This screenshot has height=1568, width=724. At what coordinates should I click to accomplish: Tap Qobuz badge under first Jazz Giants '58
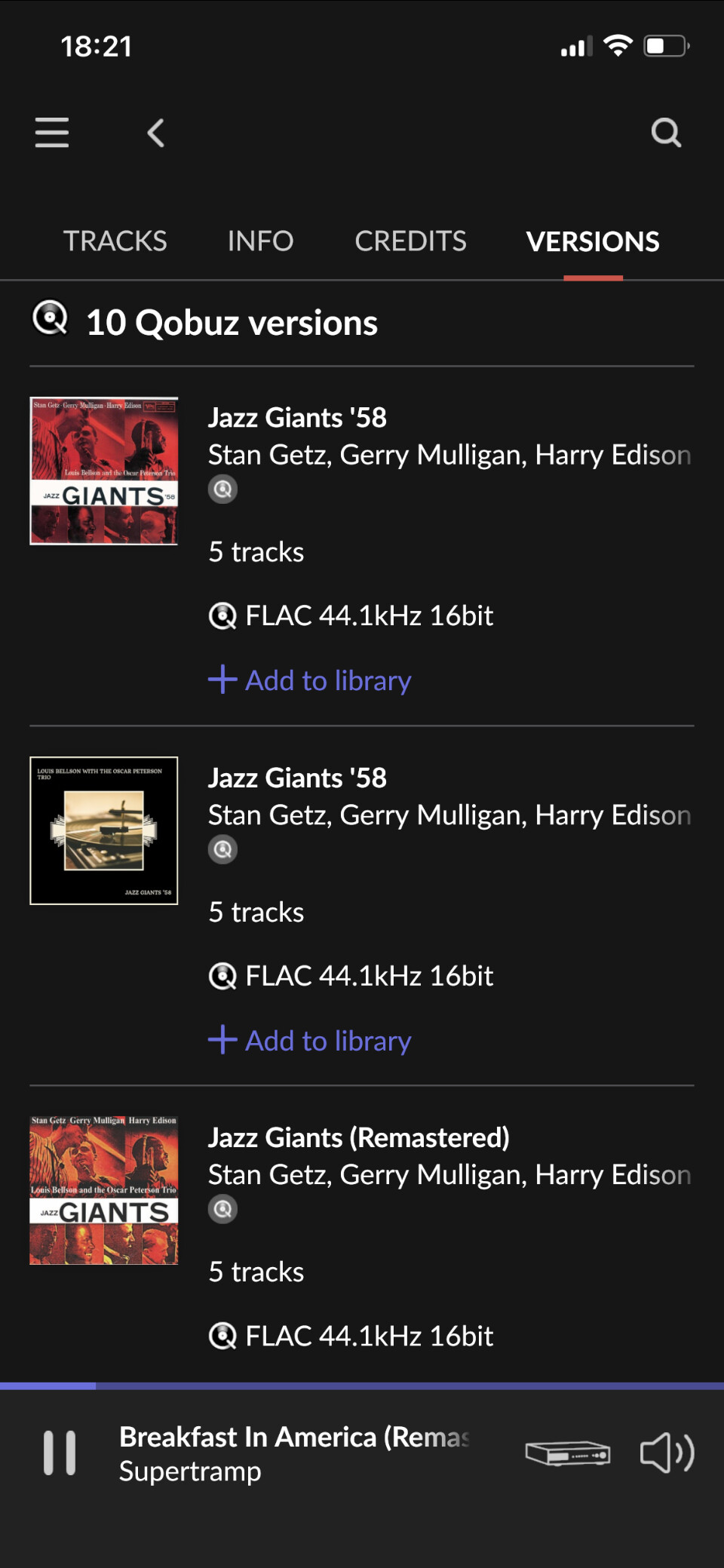click(x=222, y=489)
